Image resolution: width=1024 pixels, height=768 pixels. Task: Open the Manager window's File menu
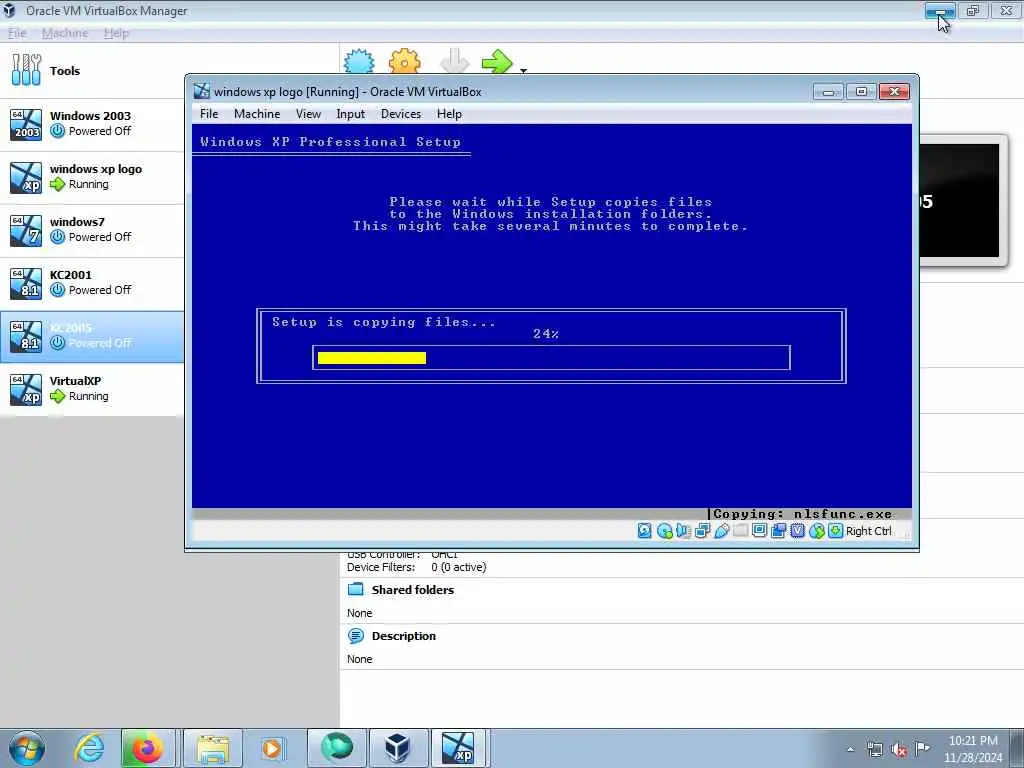point(17,33)
